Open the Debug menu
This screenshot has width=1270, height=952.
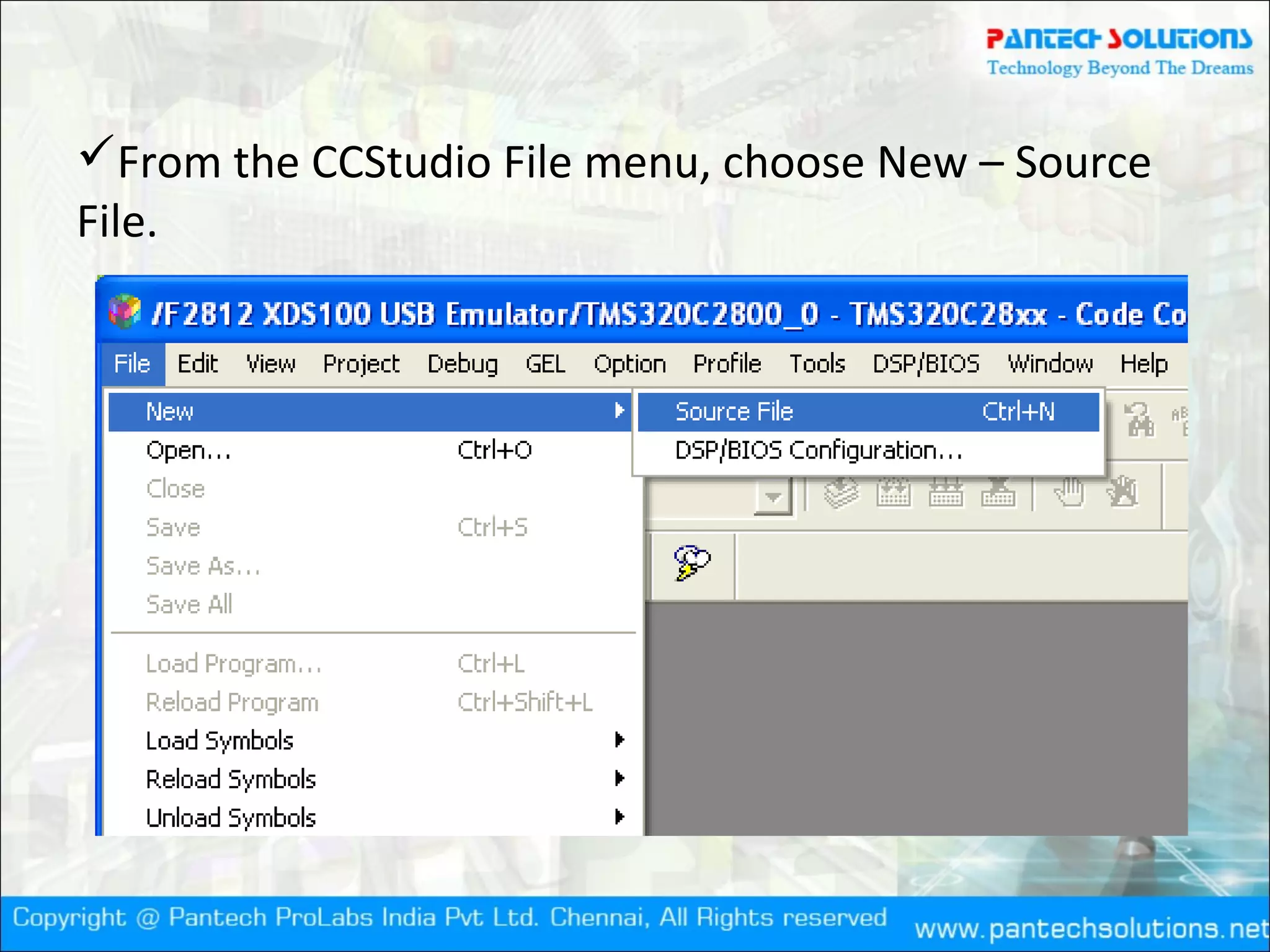pyautogui.click(x=463, y=364)
